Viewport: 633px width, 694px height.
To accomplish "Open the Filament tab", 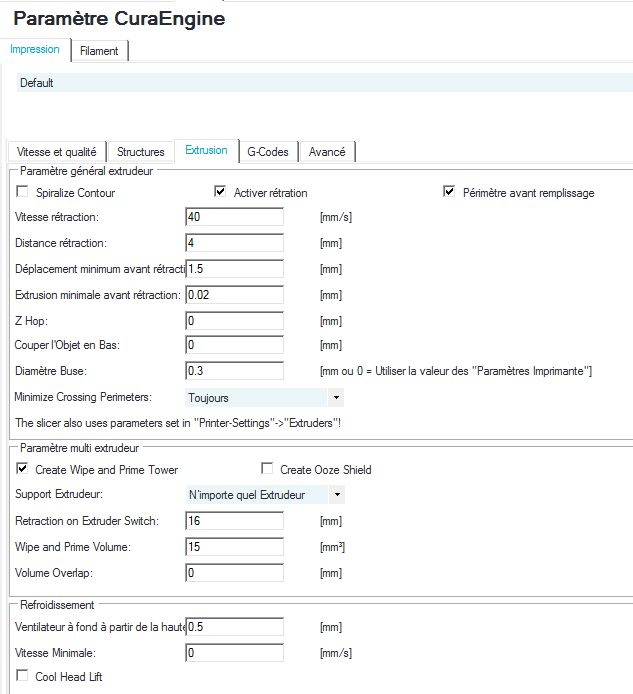I will coord(99,51).
